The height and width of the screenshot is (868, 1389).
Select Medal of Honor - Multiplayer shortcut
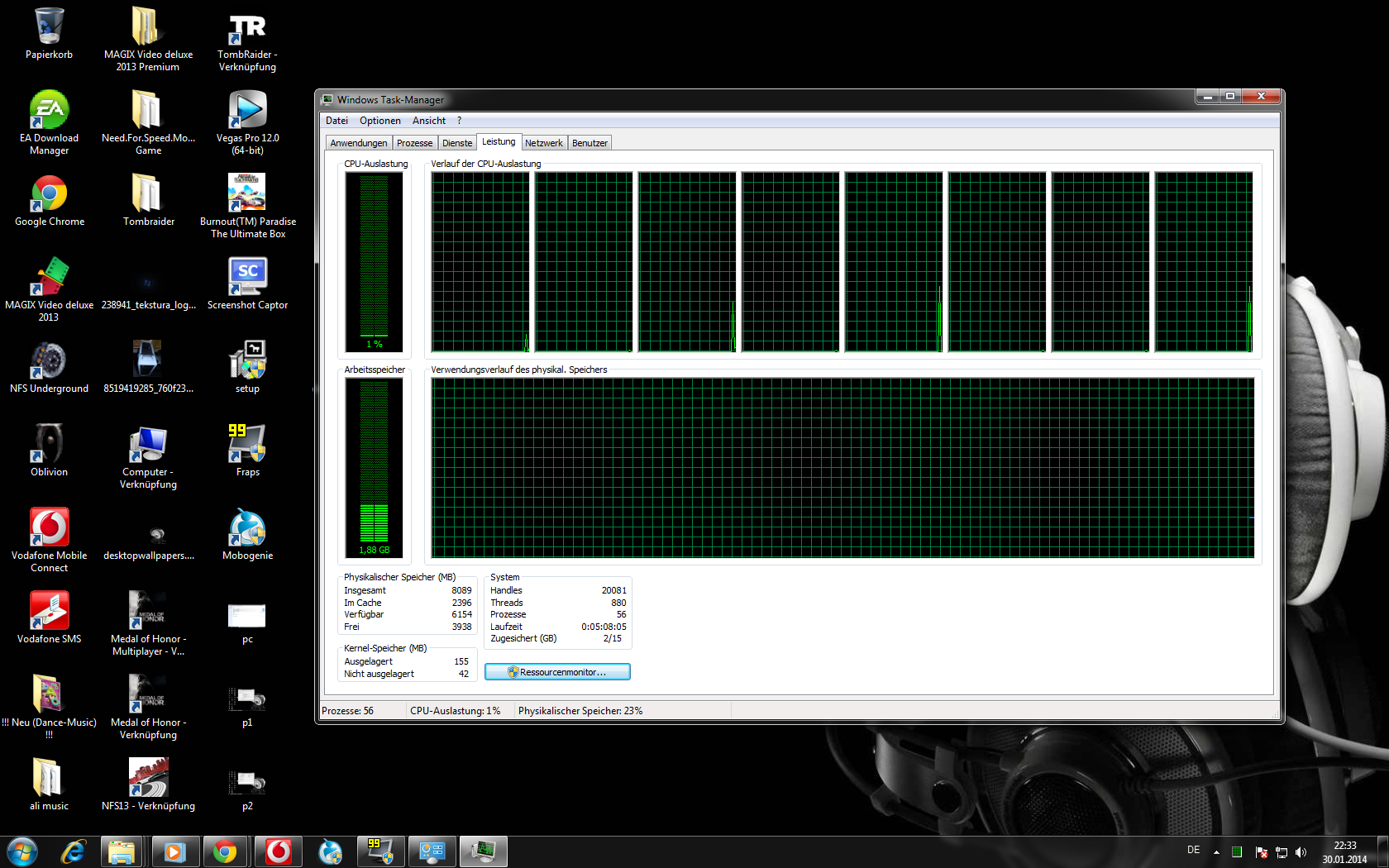[x=148, y=623]
